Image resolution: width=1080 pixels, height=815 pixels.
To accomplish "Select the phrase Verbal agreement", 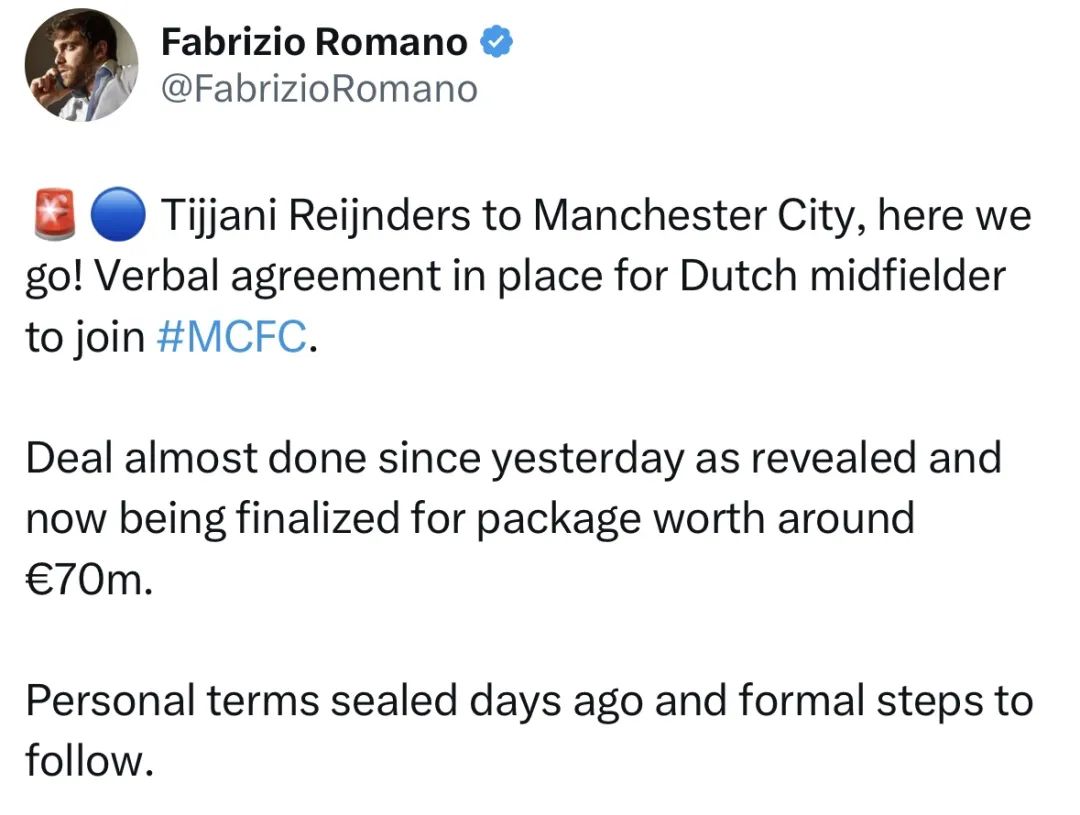I will 267,277.
